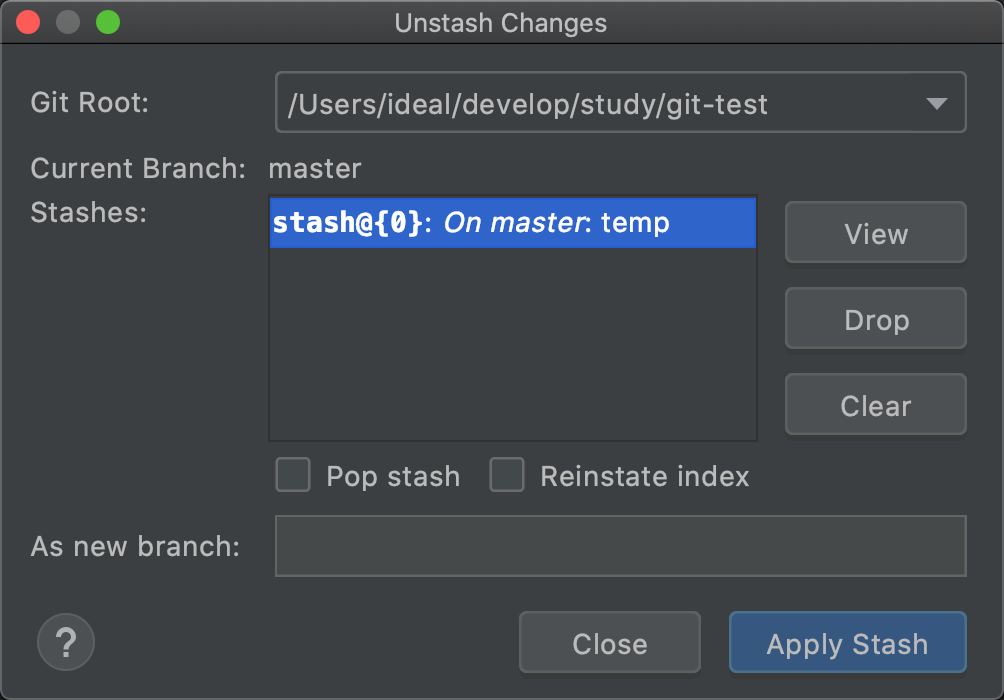Viewport: 1004px width, 700px height.
Task: Click the As new branch label
Action: click(135, 546)
